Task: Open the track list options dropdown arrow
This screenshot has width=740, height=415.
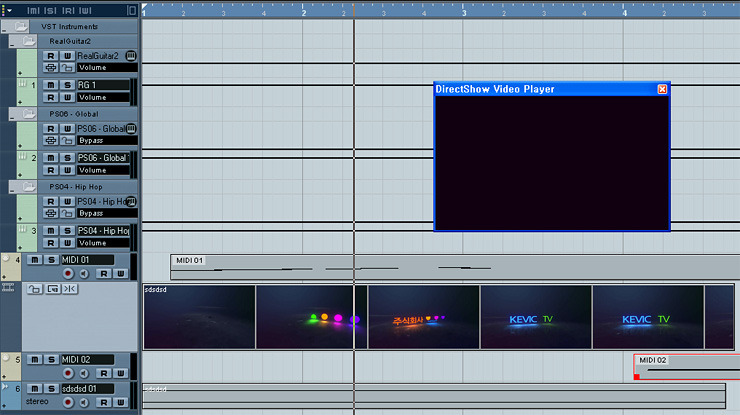Action: (x=9, y=10)
